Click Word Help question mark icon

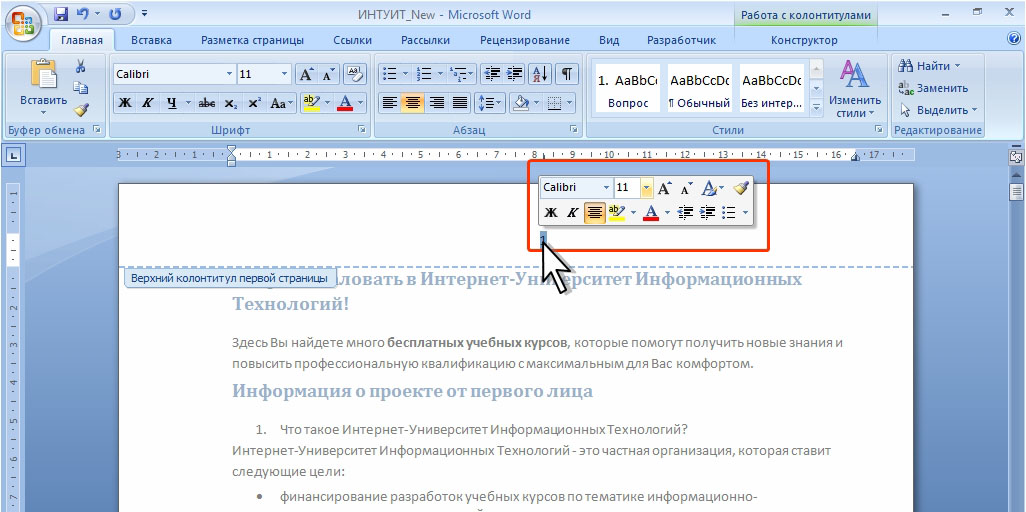coord(1014,39)
